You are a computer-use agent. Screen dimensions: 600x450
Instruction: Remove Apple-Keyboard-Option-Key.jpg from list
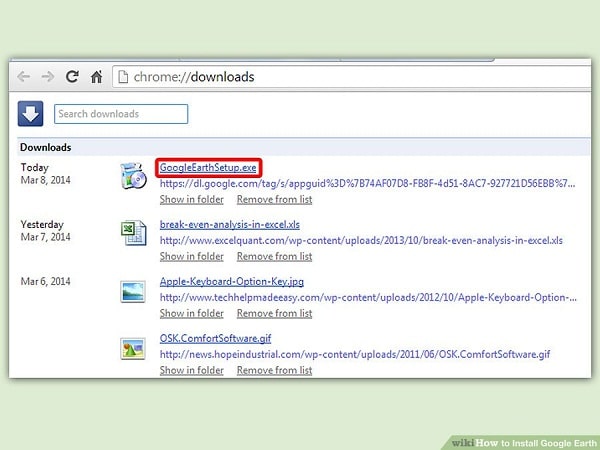(x=274, y=313)
